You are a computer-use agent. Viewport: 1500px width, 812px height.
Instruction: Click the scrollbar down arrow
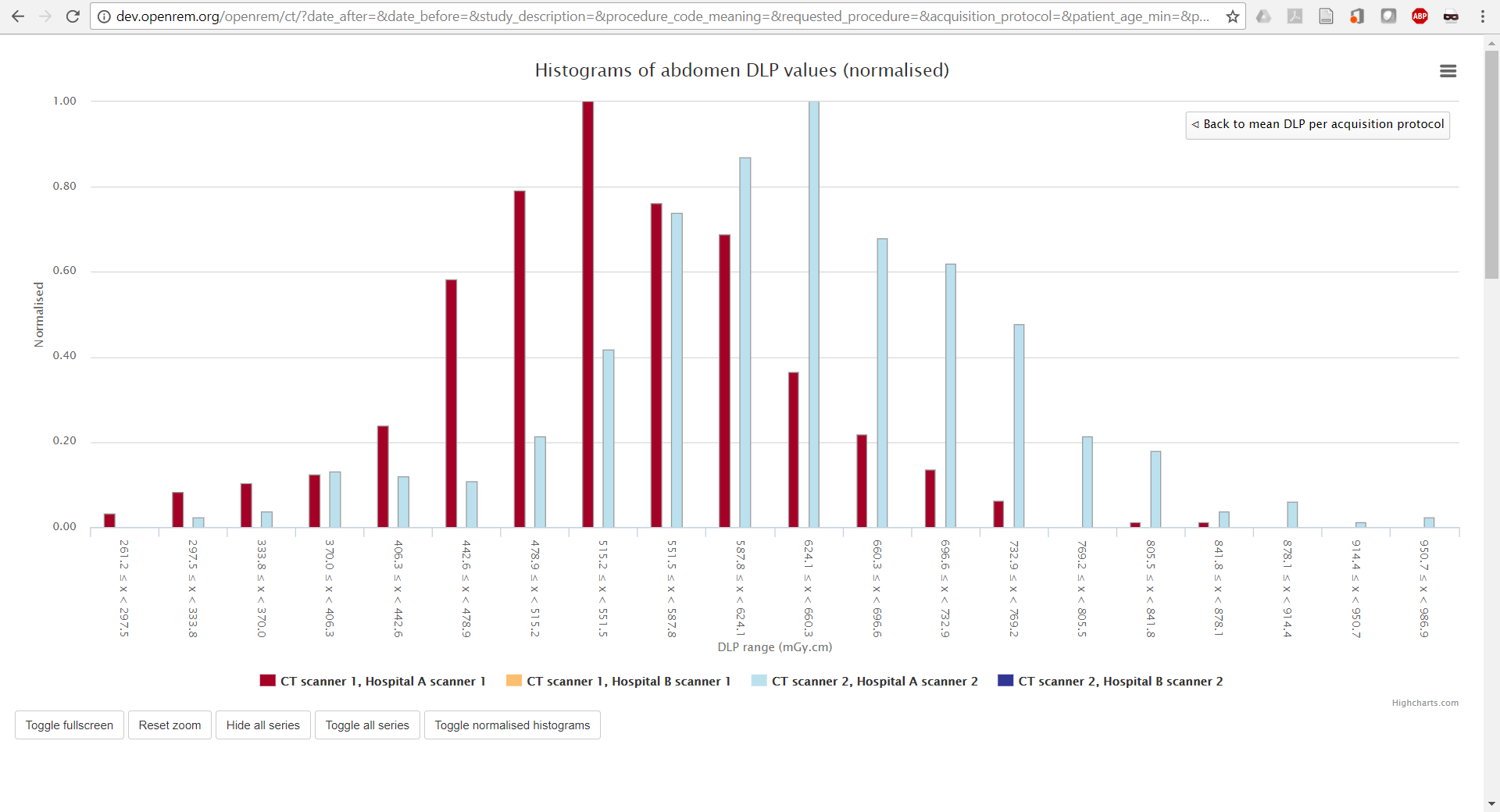pyautogui.click(x=1491, y=803)
